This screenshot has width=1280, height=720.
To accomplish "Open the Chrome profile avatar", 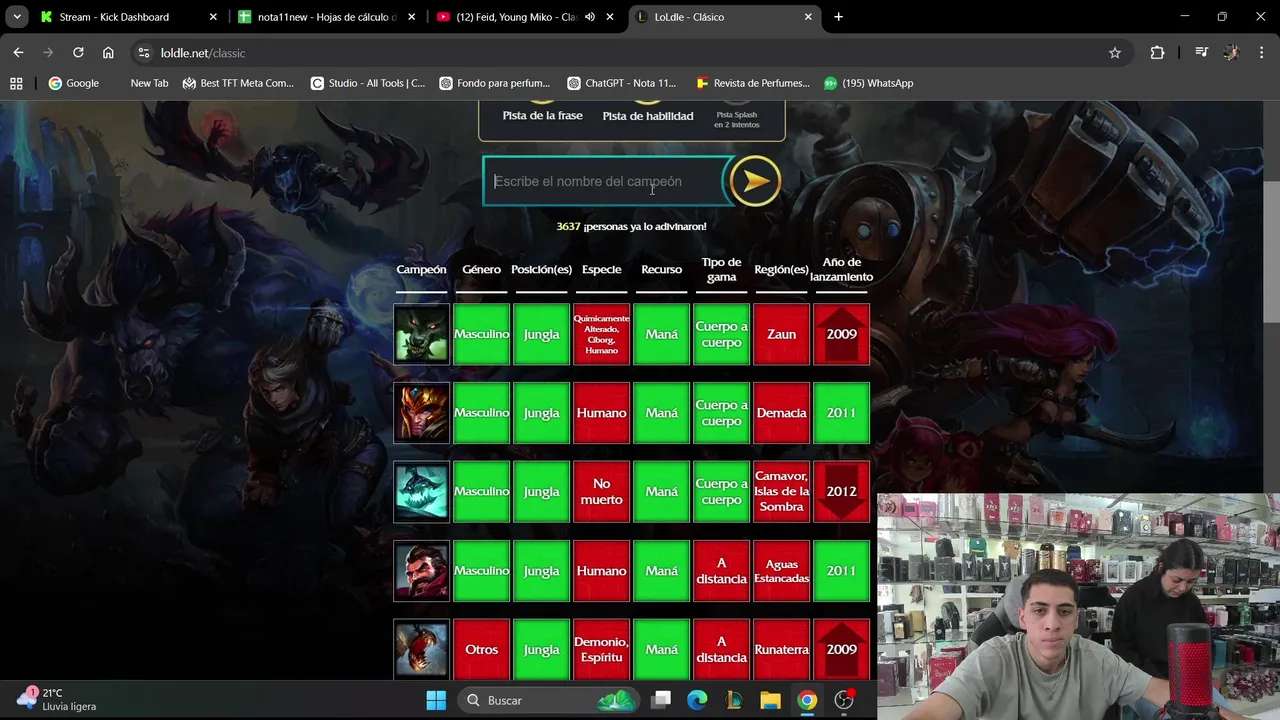I will (x=1231, y=53).
